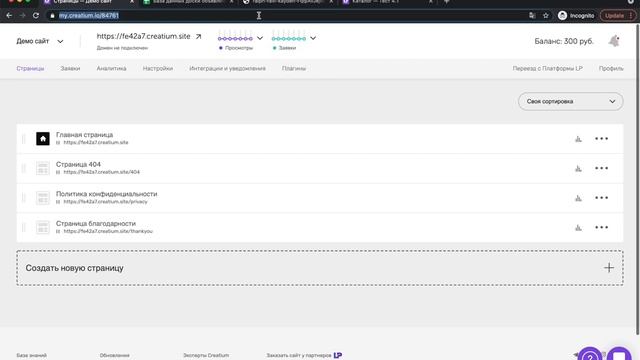
Task: Open three-dot menu for Страница благодарности
Action: [601, 227]
